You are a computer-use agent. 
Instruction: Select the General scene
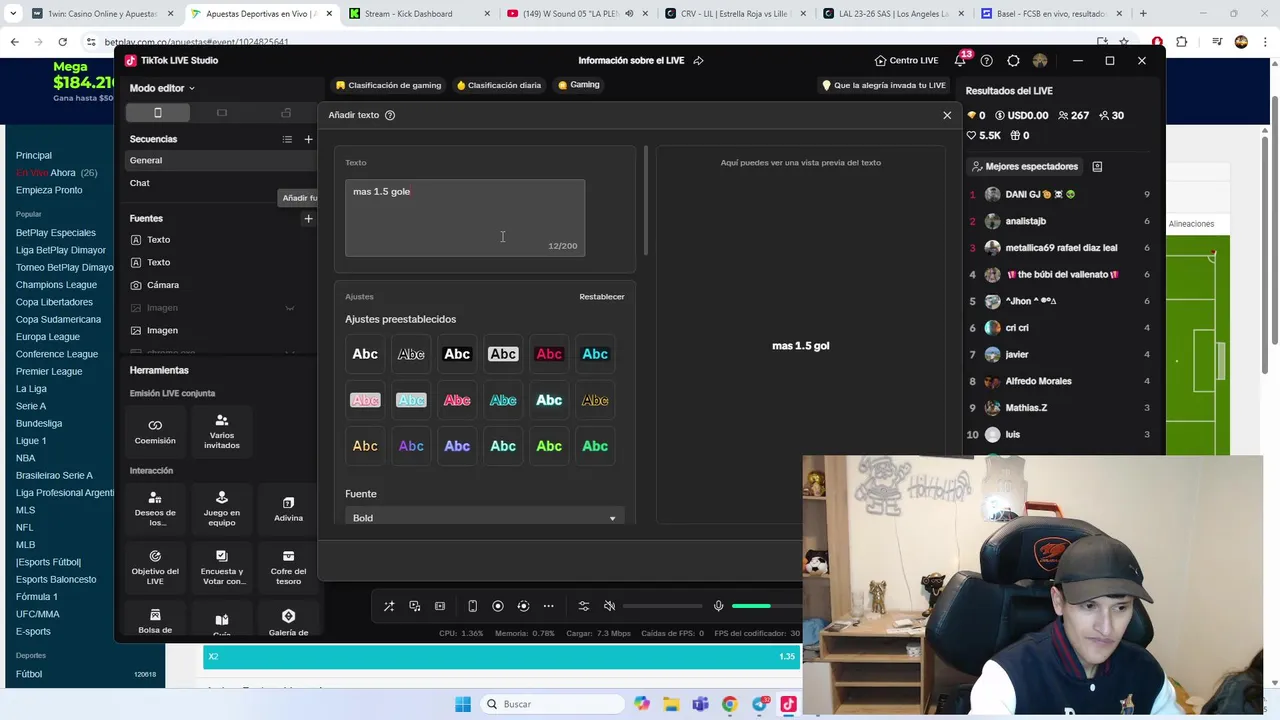click(221, 160)
